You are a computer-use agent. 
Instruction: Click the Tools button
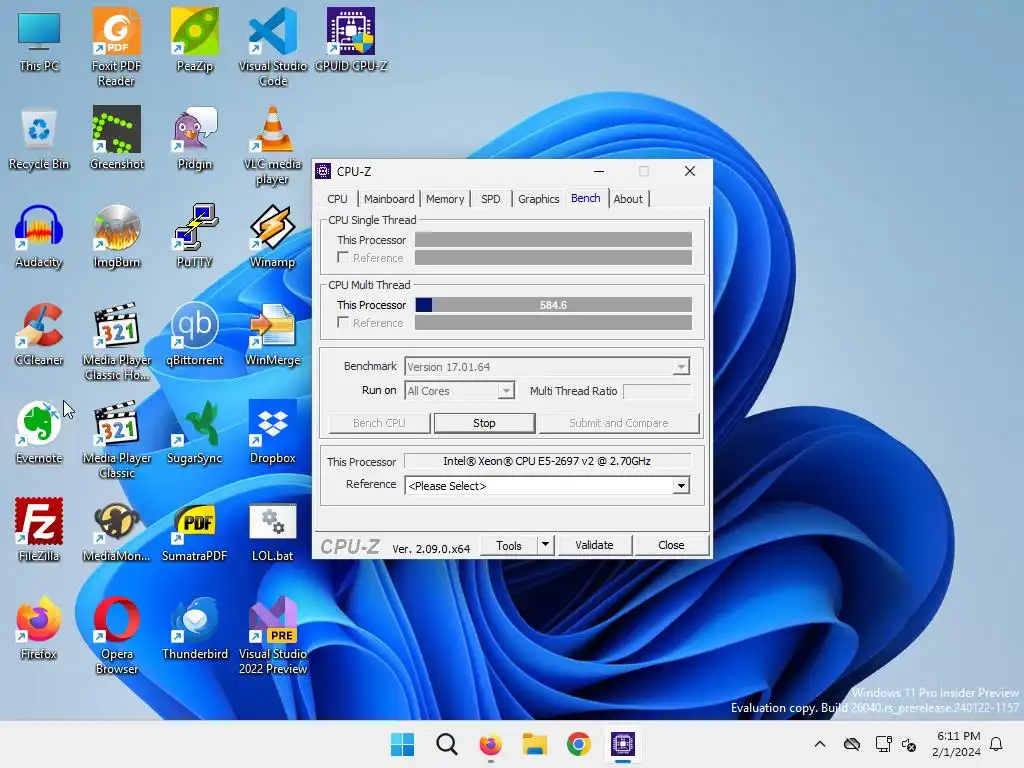(x=509, y=545)
